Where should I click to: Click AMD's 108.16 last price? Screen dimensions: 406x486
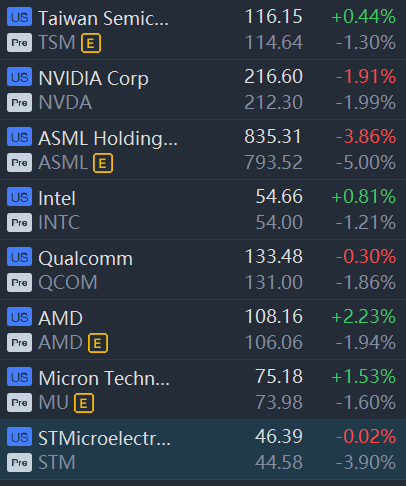click(274, 316)
